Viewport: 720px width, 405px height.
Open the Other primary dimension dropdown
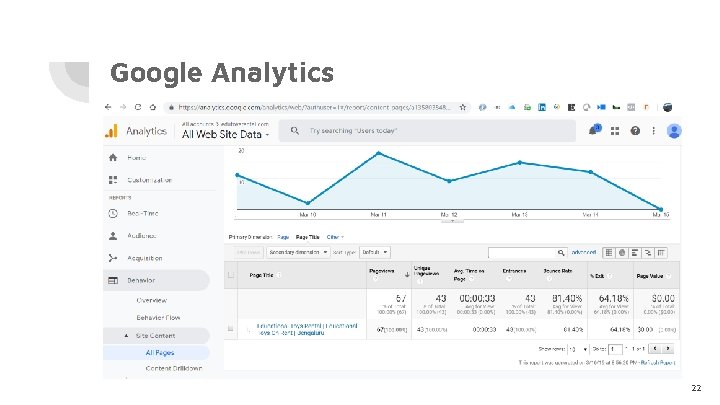coord(335,237)
